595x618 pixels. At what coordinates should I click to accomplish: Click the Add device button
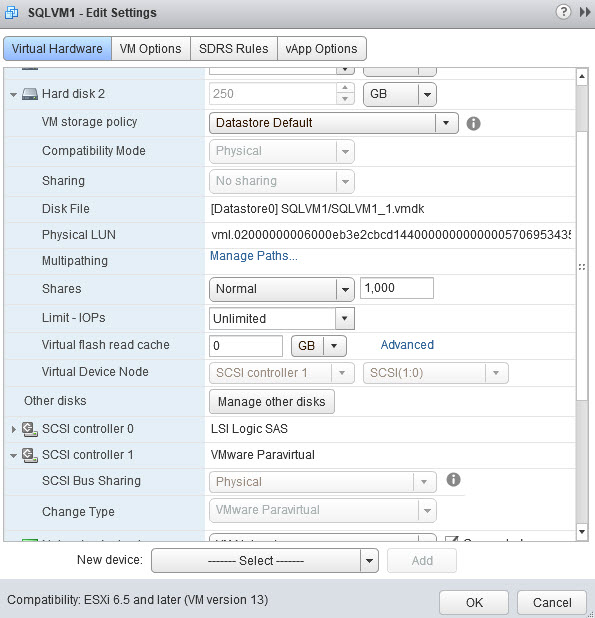coord(422,560)
